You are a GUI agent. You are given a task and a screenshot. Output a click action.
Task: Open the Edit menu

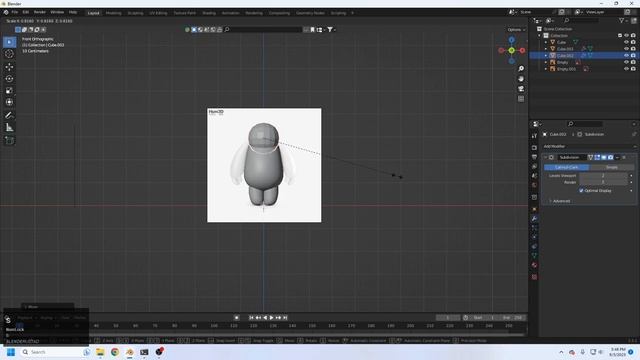click(26, 13)
